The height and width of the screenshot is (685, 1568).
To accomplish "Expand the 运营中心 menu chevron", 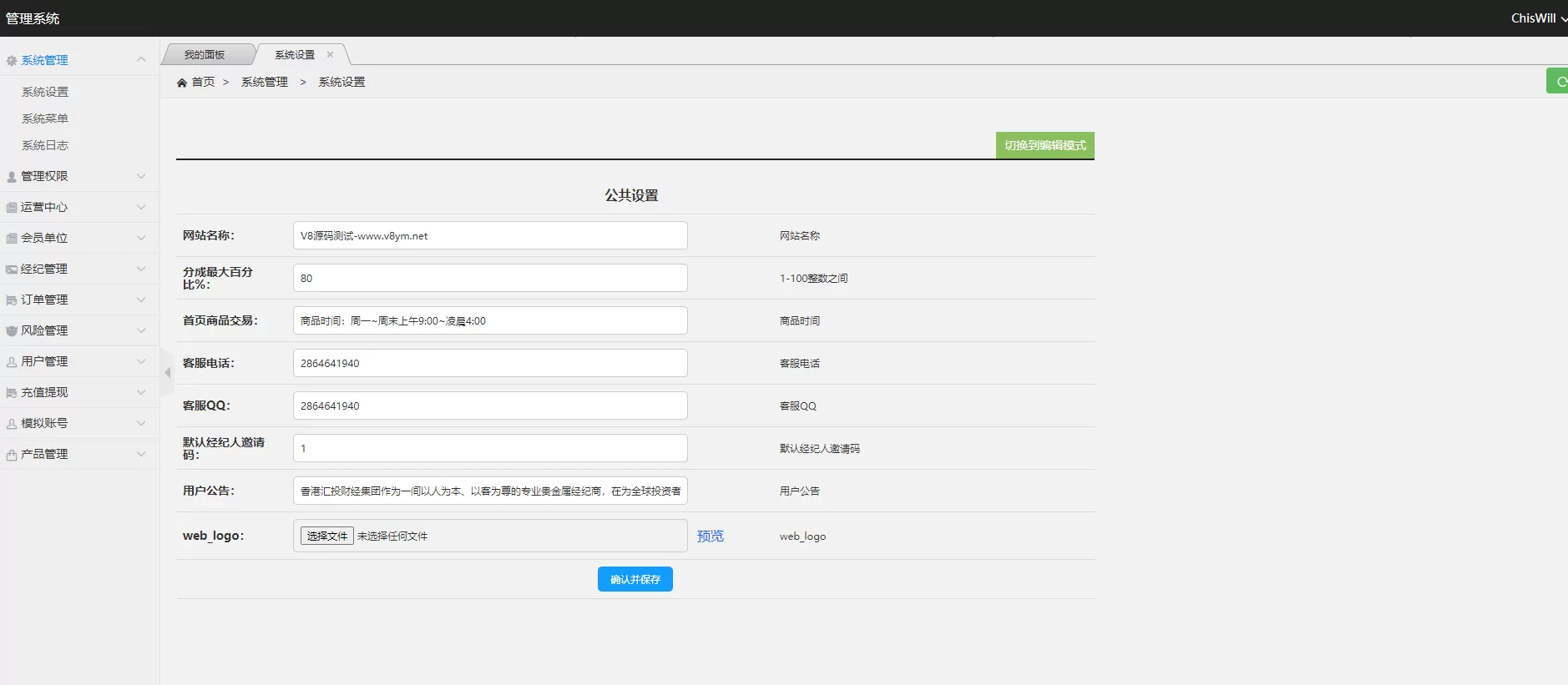I will pyautogui.click(x=141, y=207).
